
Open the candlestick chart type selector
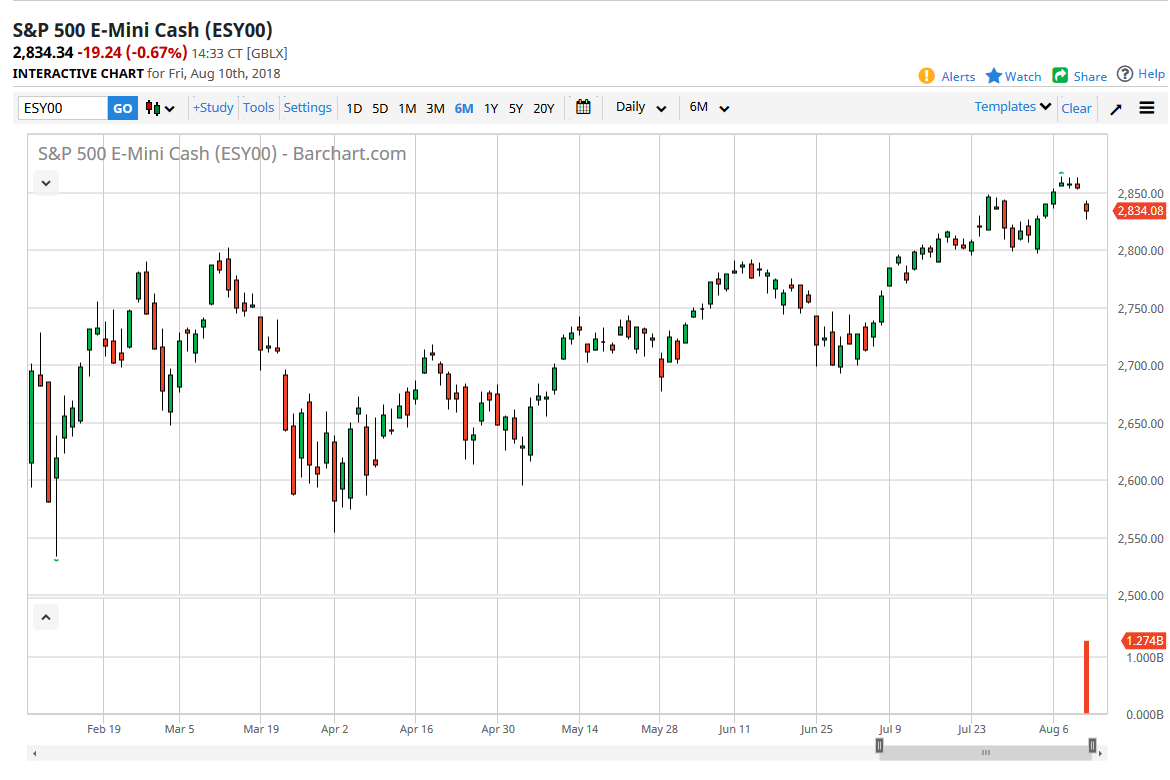tap(160, 108)
